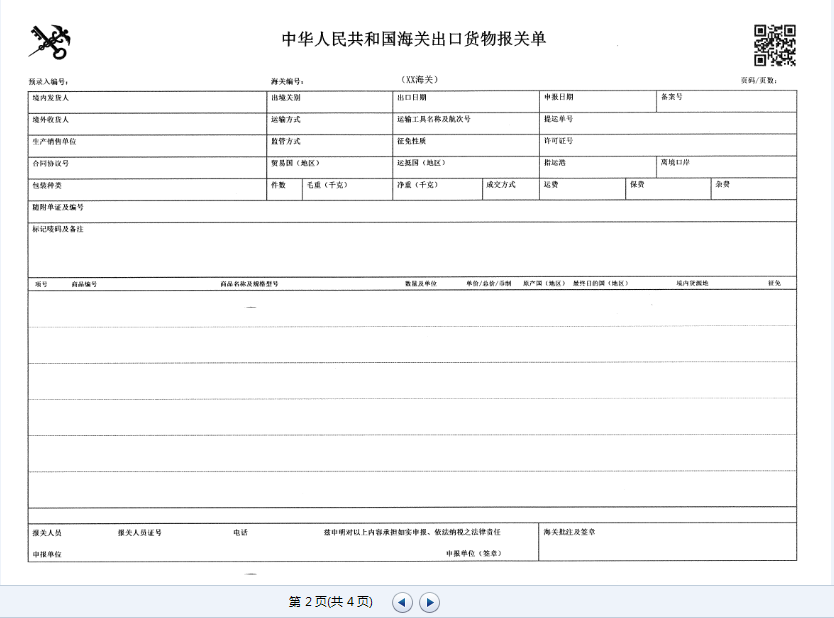The width and height of the screenshot is (834, 618).
Task: Select the 境内发货人 field
Action: (140, 100)
